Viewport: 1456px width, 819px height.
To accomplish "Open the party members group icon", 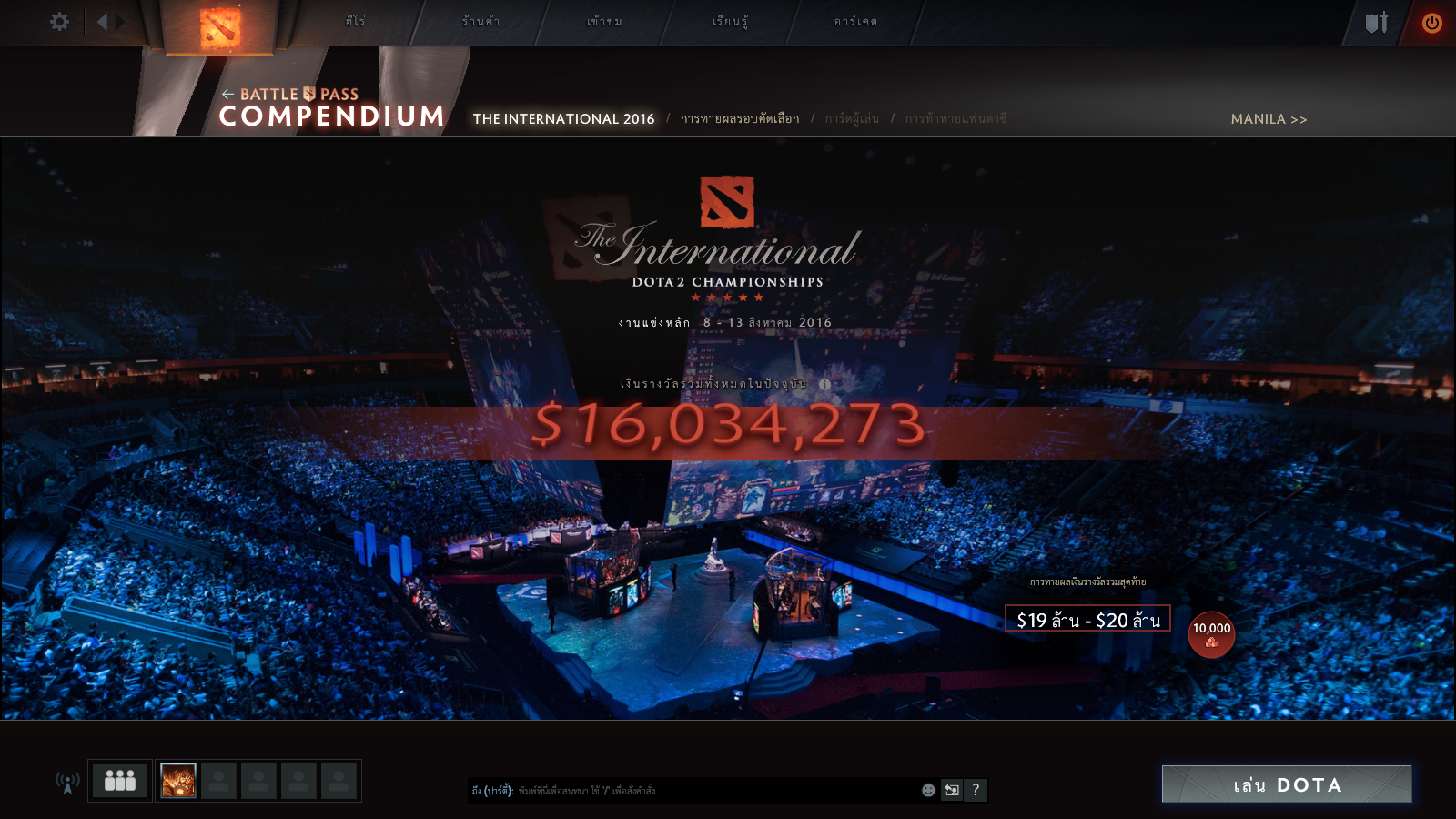I will pyautogui.click(x=120, y=781).
